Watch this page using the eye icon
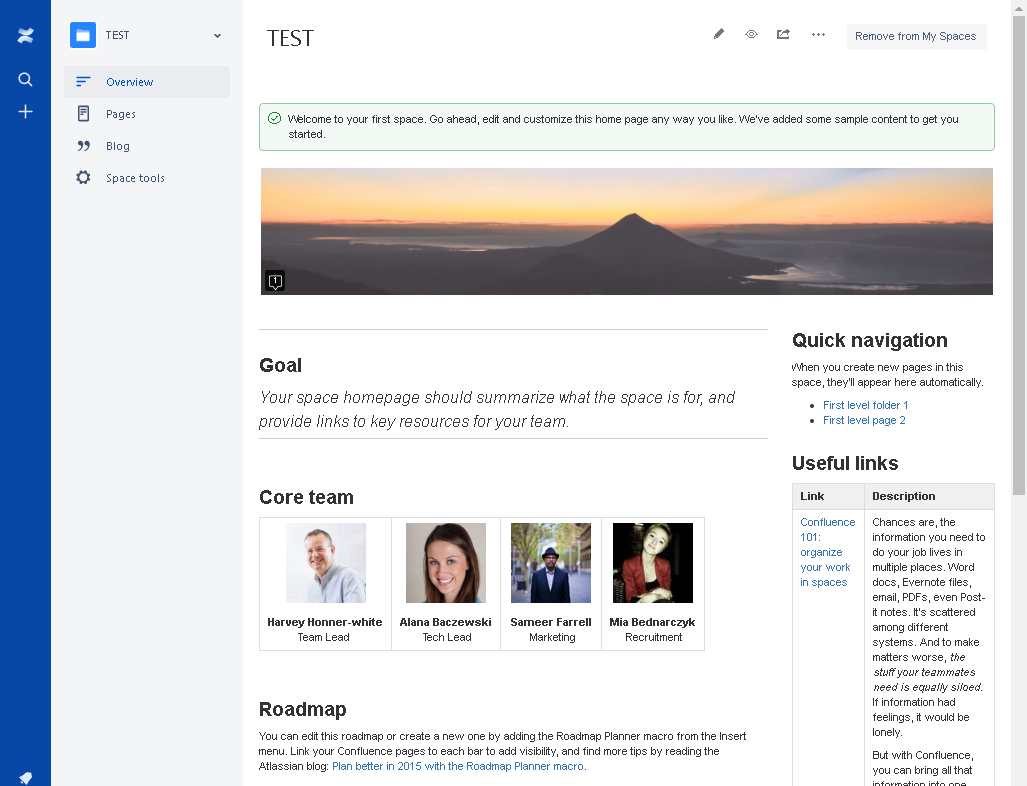The image size is (1027, 786). tap(751, 34)
